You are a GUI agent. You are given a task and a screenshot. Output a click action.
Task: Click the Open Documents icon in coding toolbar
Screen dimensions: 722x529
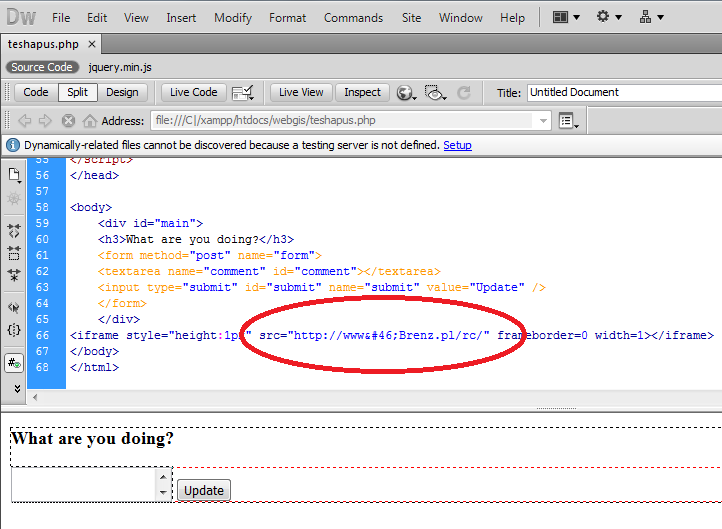[14, 175]
